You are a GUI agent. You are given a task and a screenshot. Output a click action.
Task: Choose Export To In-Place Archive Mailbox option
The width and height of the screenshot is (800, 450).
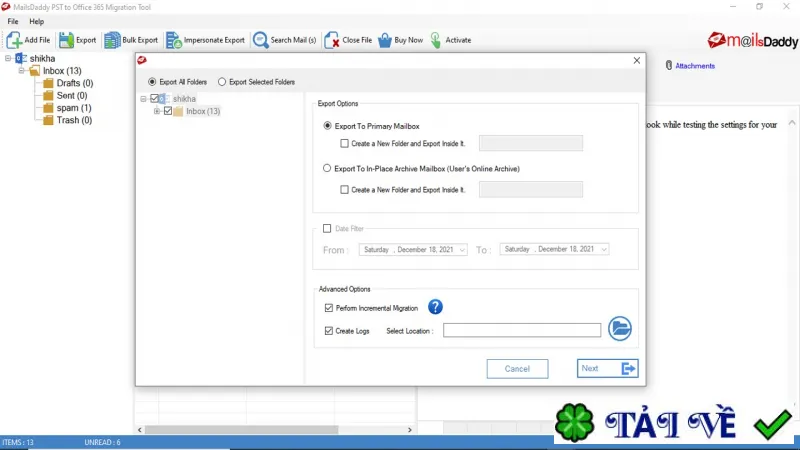[327, 168]
